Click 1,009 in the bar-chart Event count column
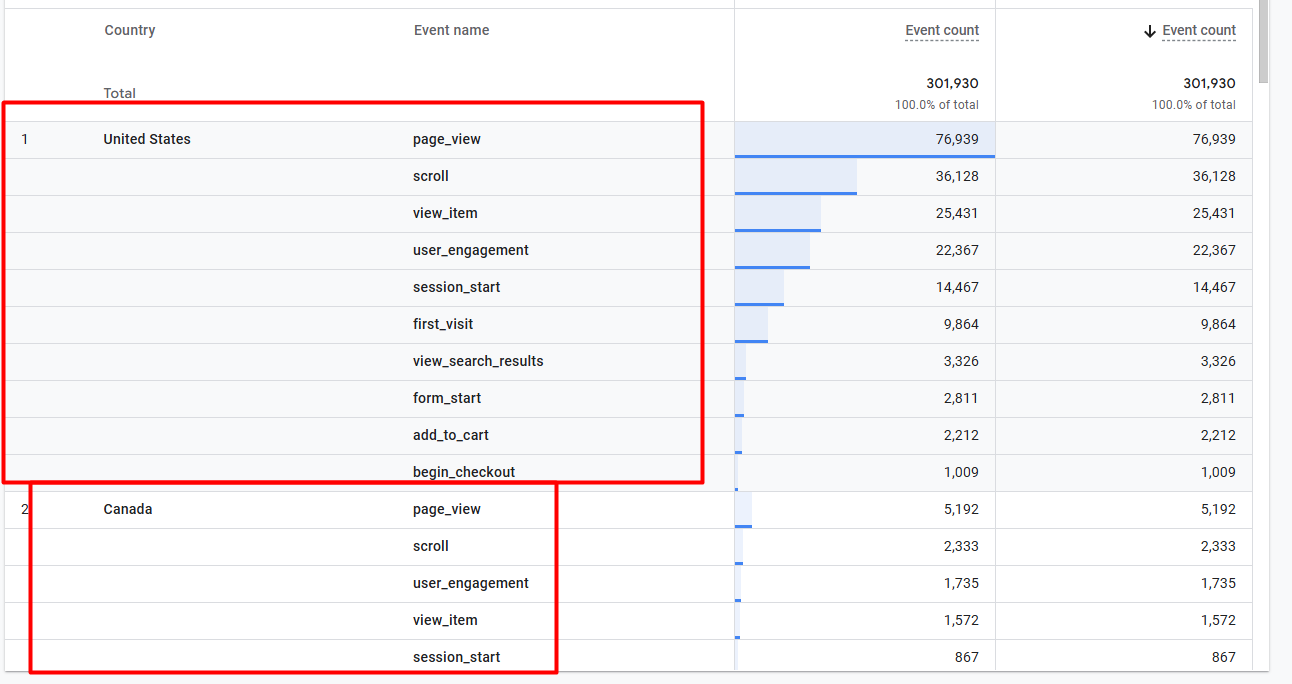This screenshot has width=1292, height=684. click(961, 472)
